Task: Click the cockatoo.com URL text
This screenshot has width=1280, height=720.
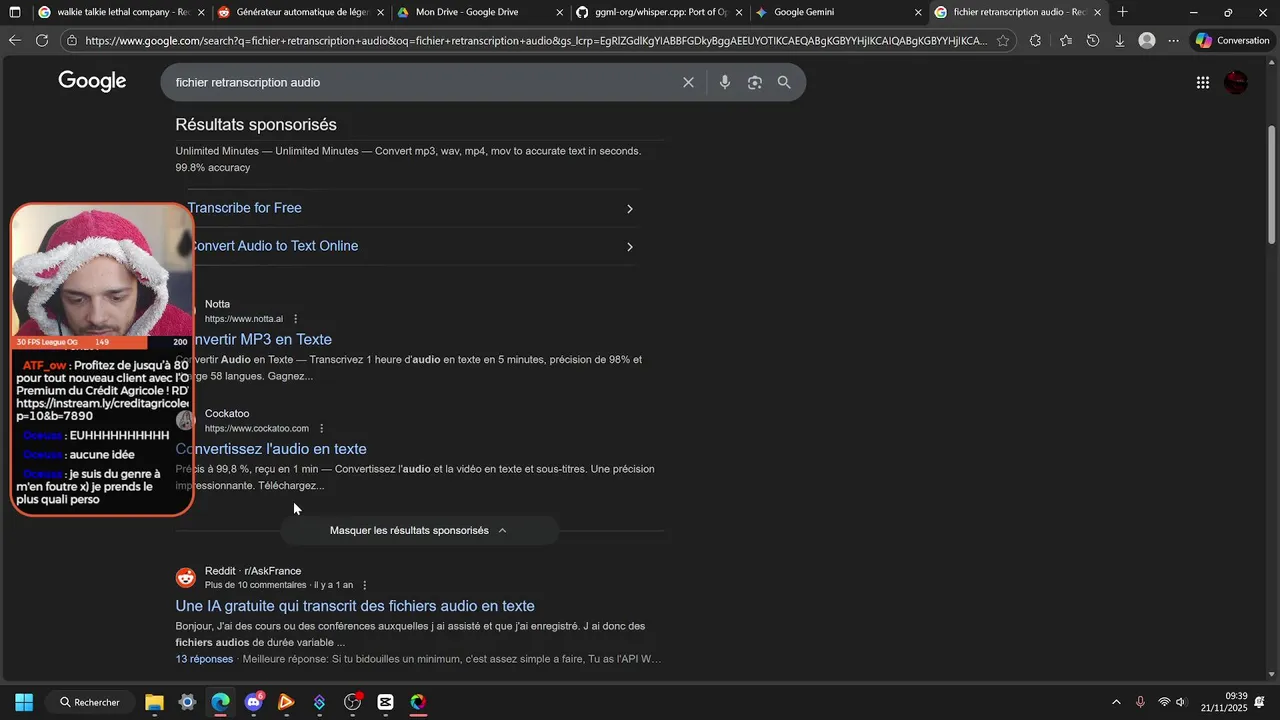Action: point(257,429)
